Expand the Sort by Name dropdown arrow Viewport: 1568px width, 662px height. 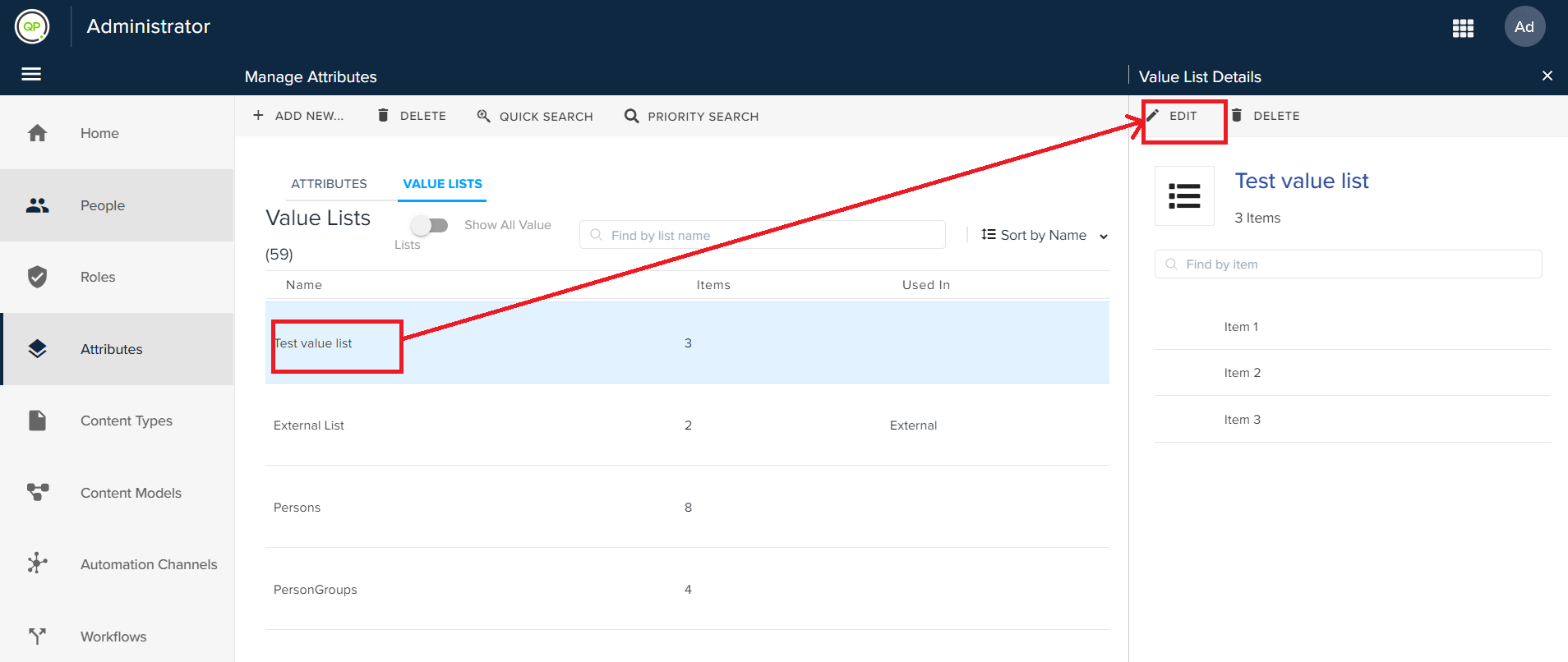click(1104, 237)
